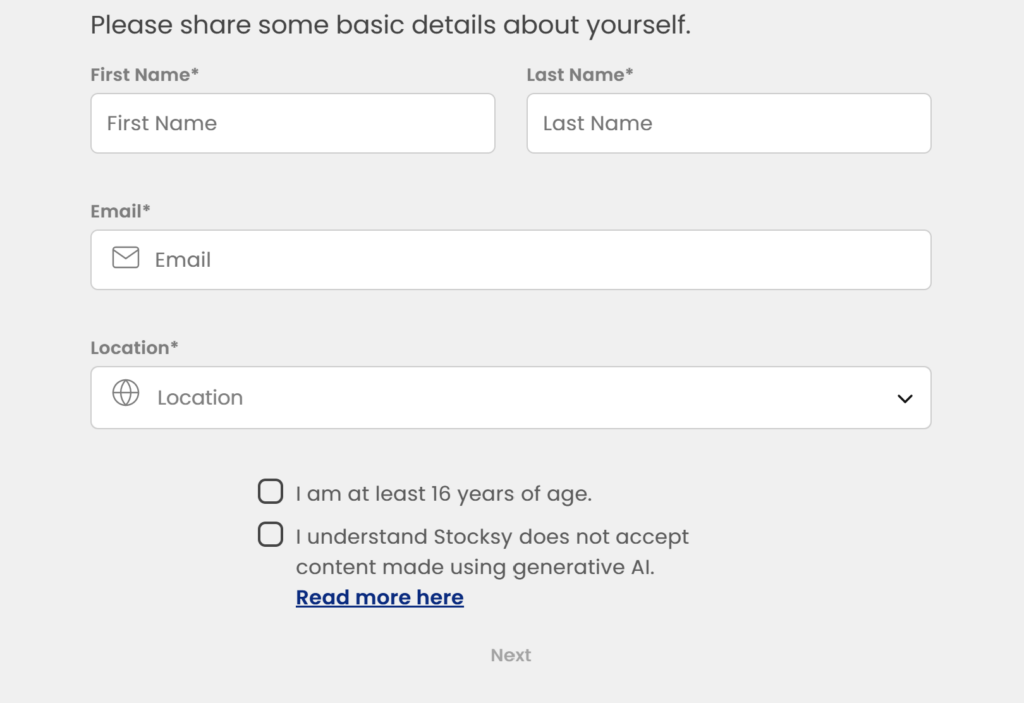The height and width of the screenshot is (703, 1024).
Task: Open the Location combo box
Action: (x=511, y=397)
